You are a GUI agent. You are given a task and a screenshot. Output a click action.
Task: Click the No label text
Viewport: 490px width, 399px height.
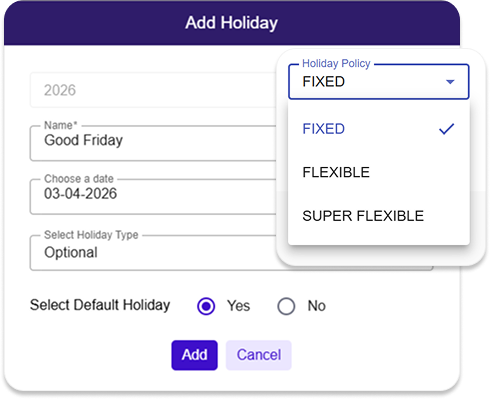coord(316,306)
